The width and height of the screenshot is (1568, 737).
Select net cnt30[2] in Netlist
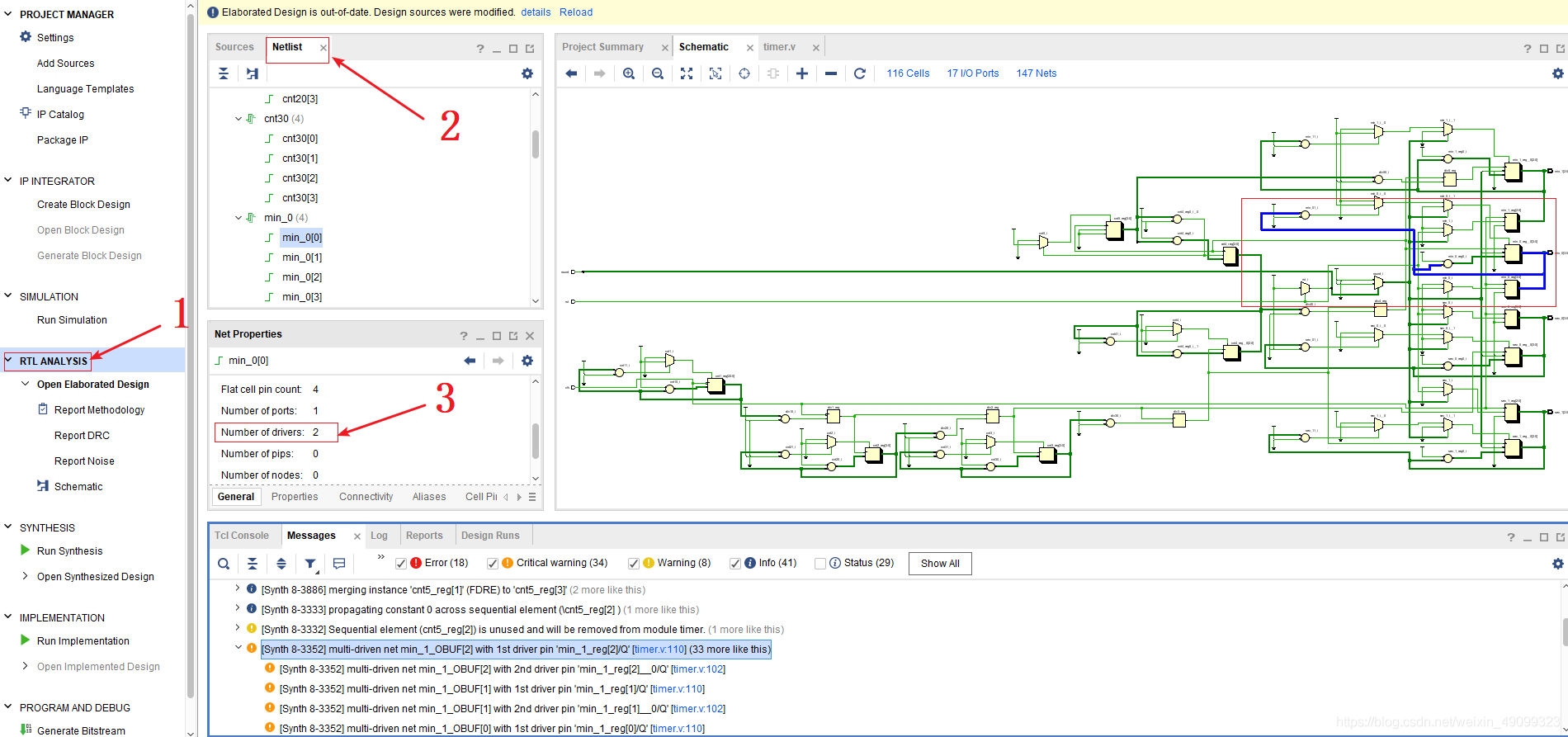pos(300,178)
